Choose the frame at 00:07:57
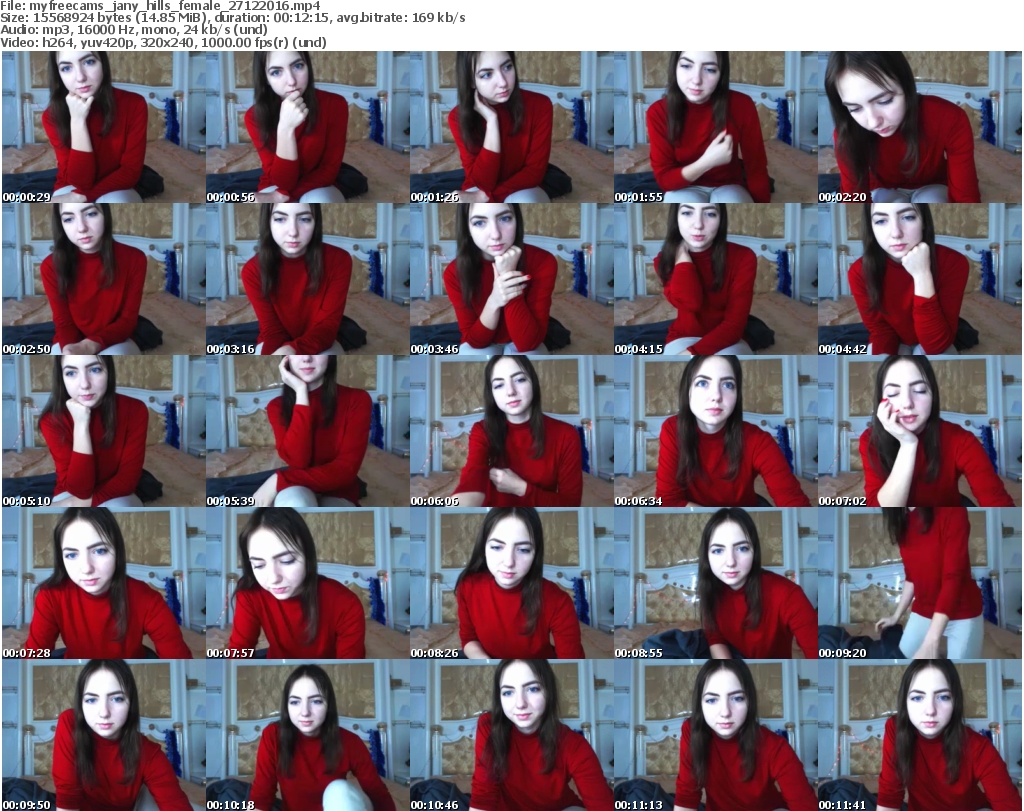Screen dimensions: 1024x811 pos(308,584)
